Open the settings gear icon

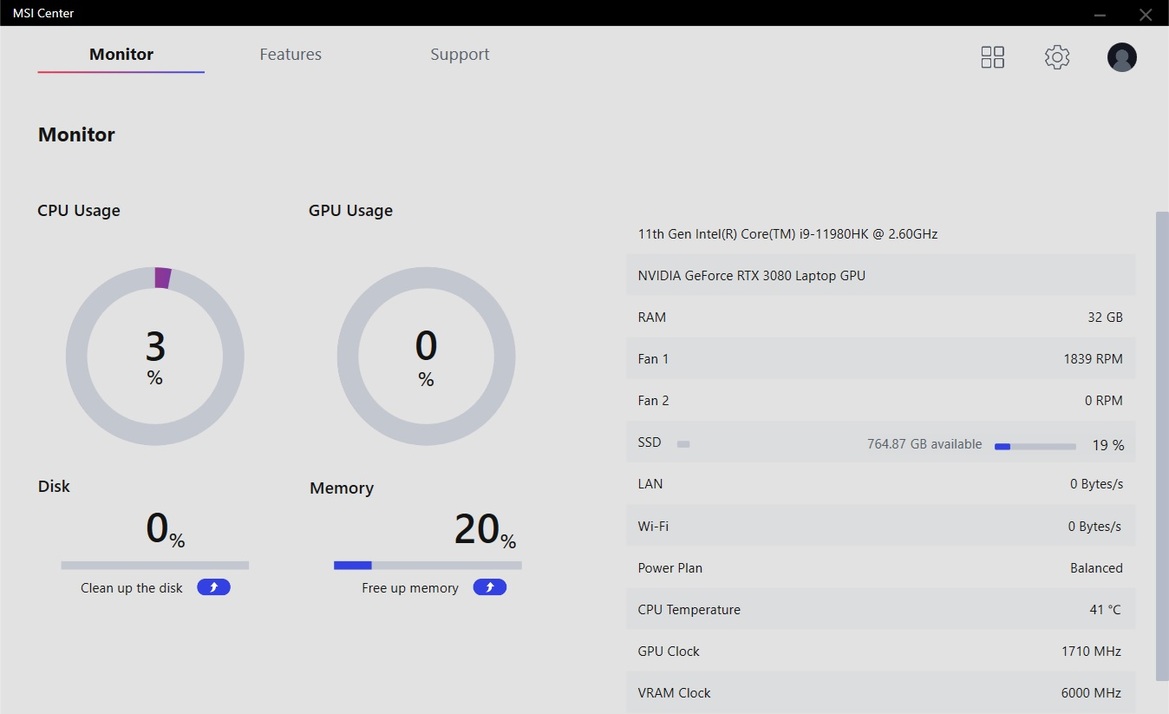click(1056, 57)
